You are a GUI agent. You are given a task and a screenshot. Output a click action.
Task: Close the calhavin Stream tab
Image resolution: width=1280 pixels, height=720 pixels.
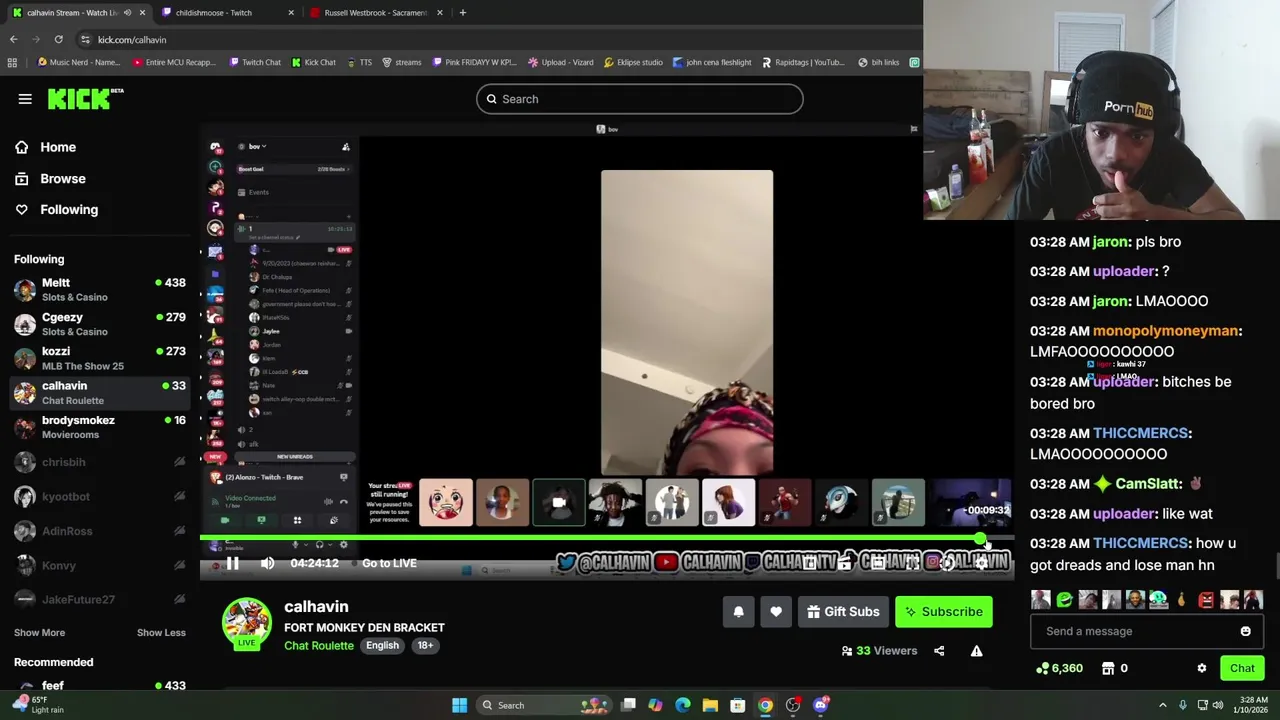[142, 13]
